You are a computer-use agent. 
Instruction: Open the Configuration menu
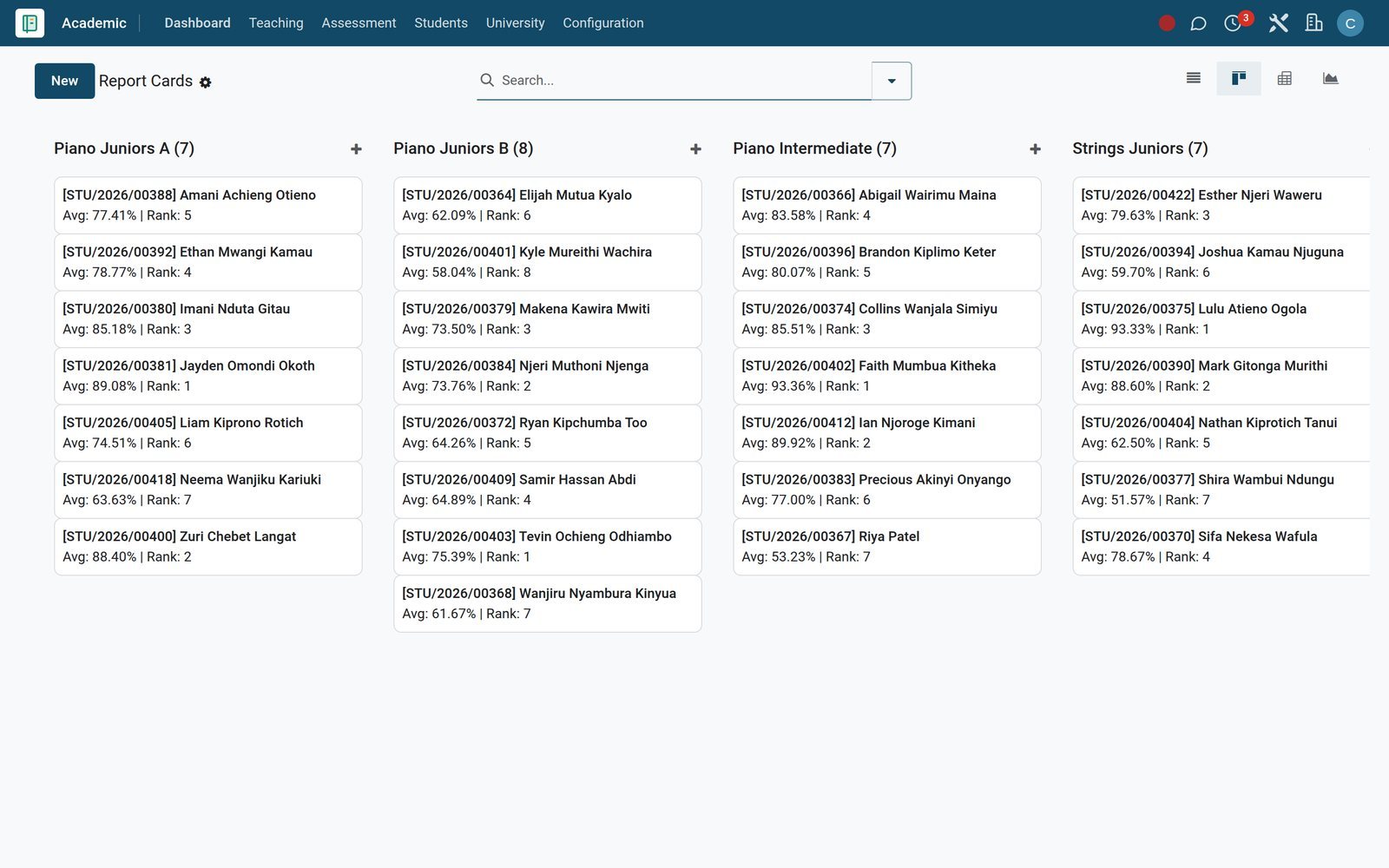tap(603, 23)
